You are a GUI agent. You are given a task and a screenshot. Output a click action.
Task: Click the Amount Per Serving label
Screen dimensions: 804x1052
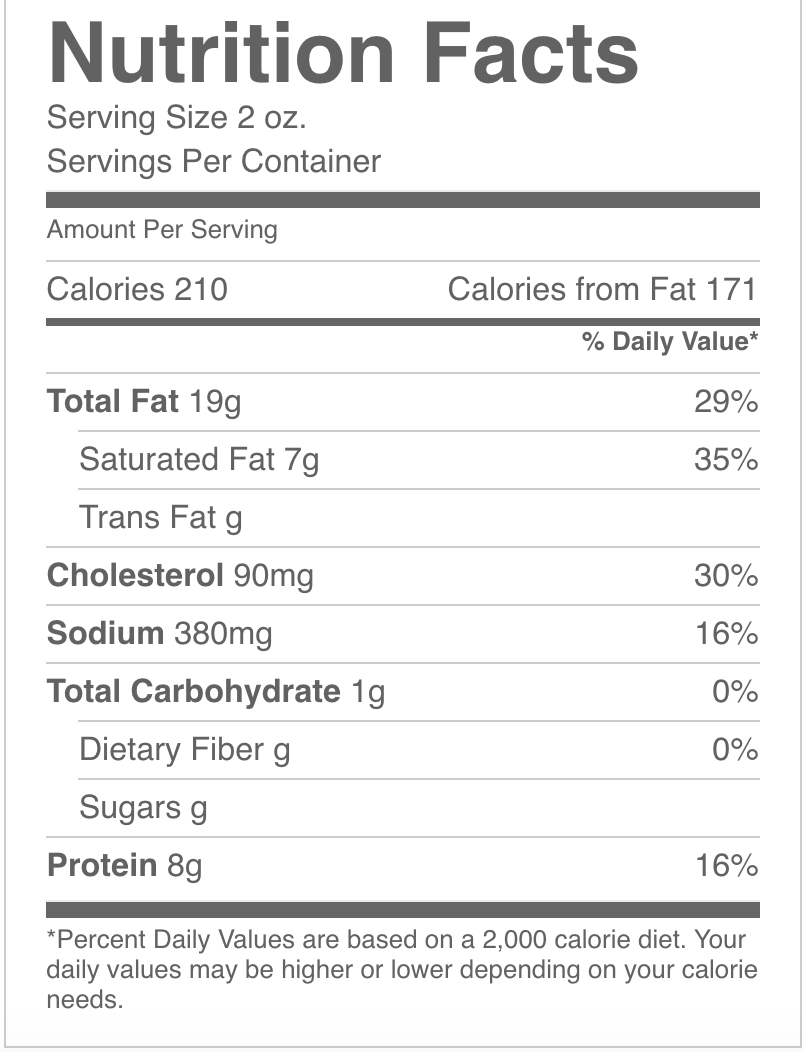coord(162,229)
